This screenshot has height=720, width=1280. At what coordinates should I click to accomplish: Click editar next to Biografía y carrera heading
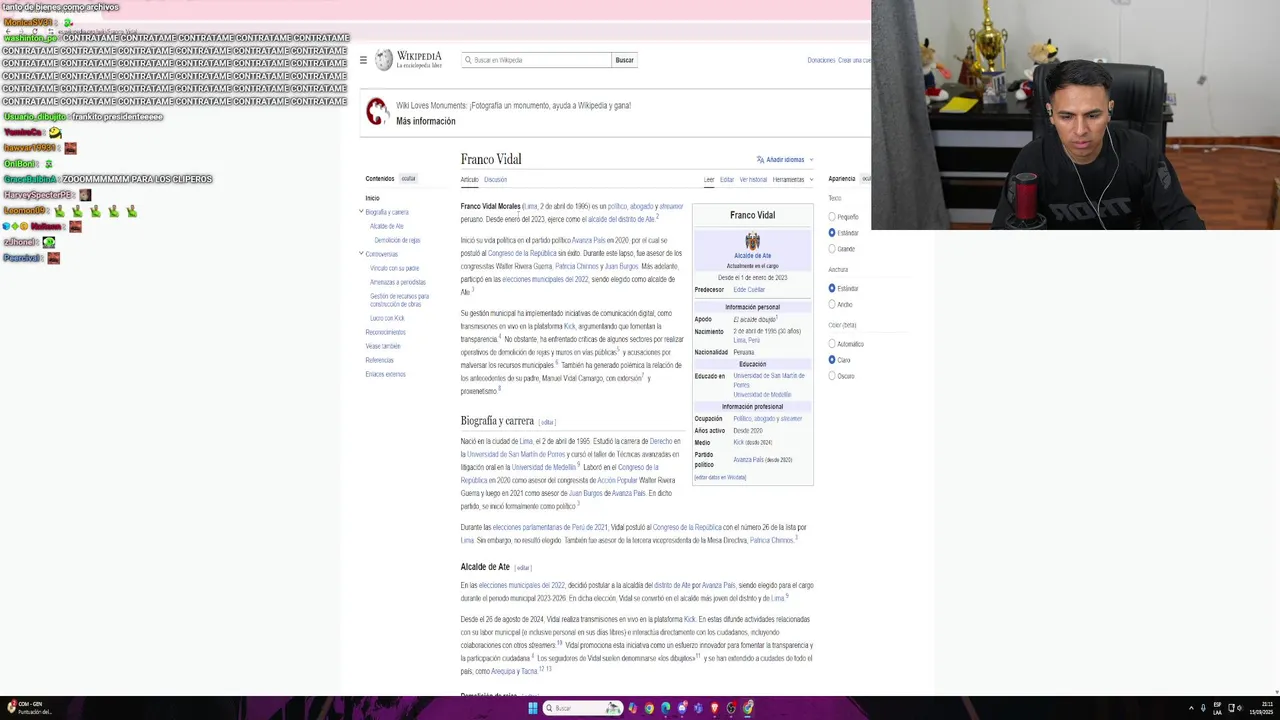547,422
